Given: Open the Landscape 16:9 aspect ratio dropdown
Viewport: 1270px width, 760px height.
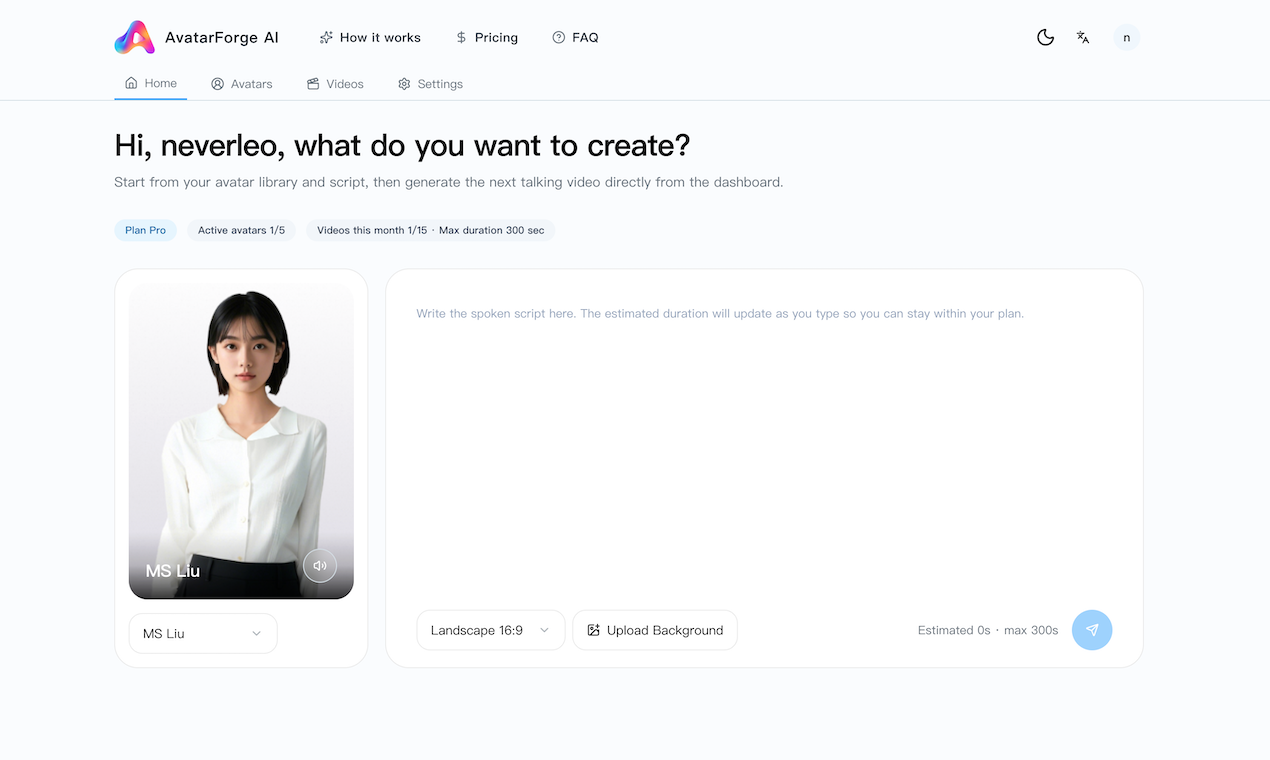Looking at the screenshot, I should point(490,630).
